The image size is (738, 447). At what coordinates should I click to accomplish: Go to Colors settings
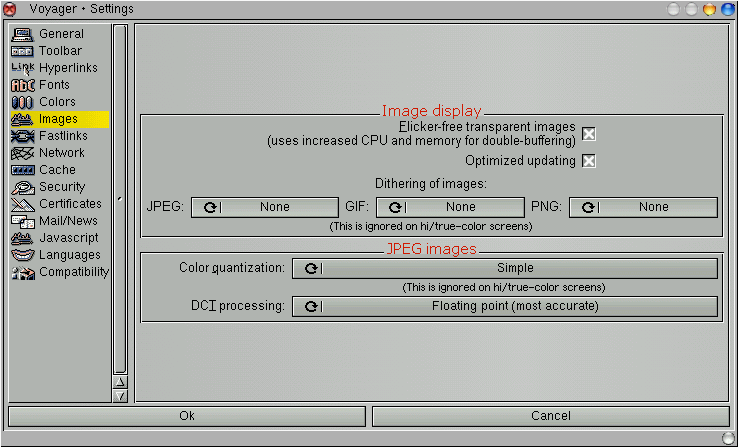pyautogui.click(x=60, y=102)
